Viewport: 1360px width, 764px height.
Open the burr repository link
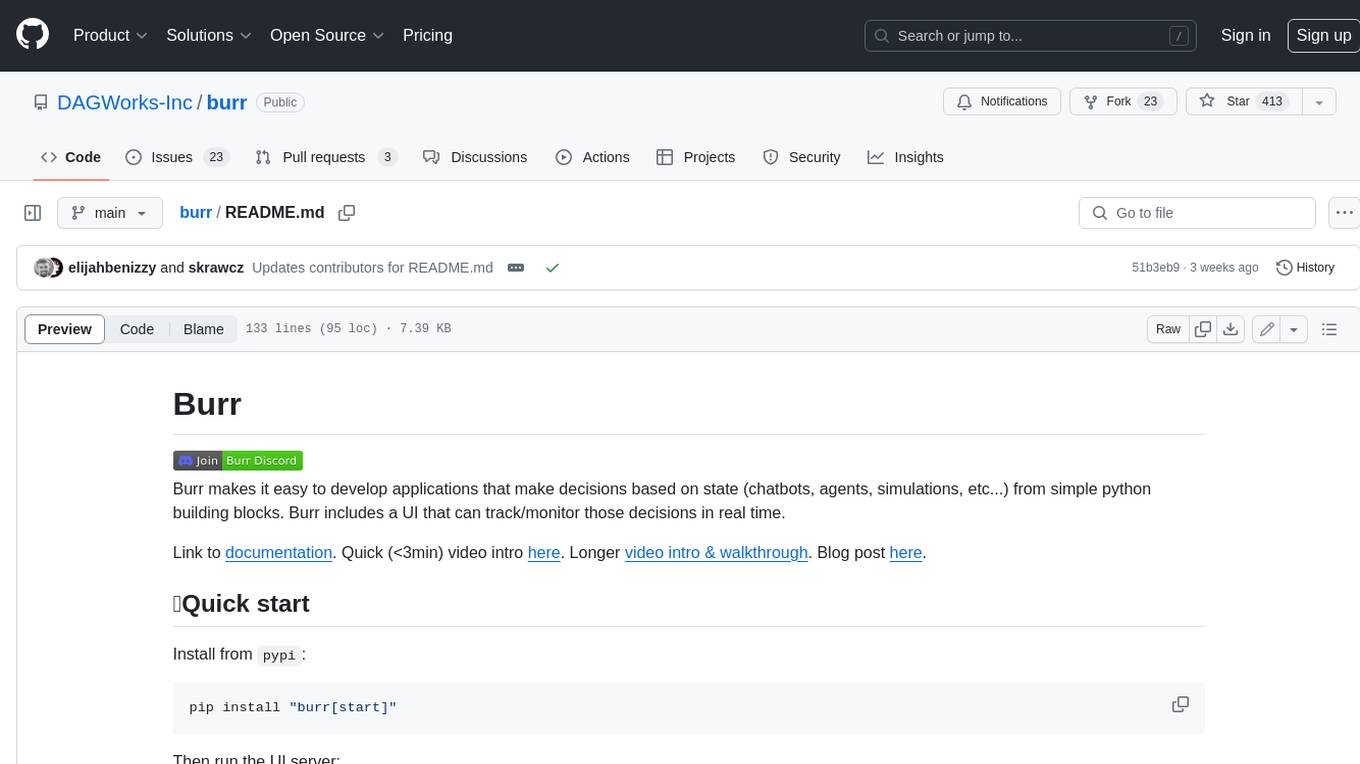pyautogui.click(x=227, y=102)
